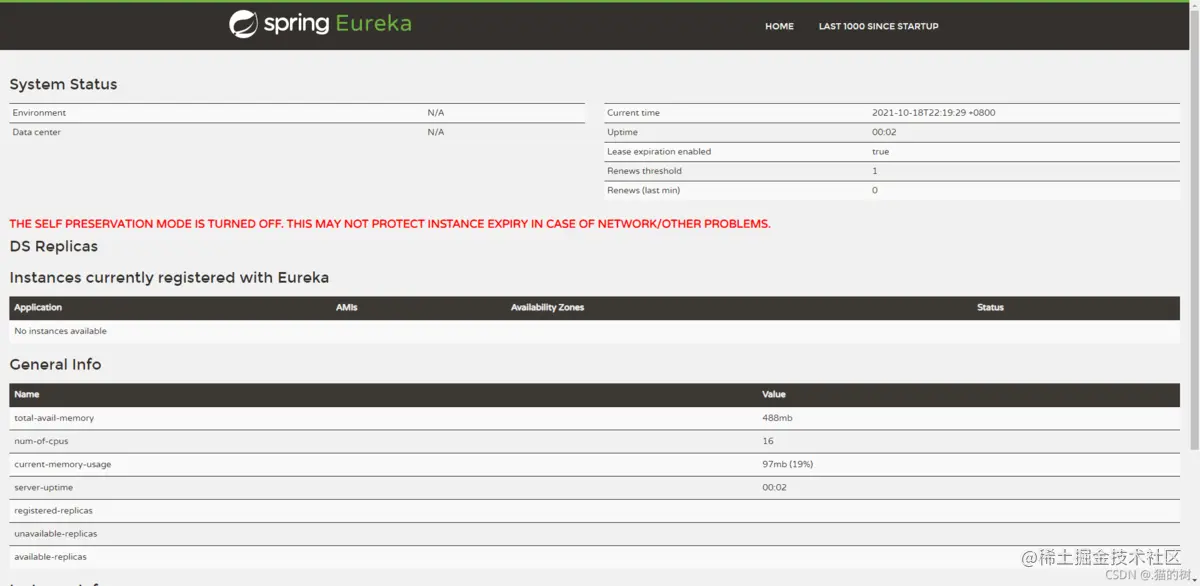The image size is (1200, 586).
Task: Click the Spring Eureka logo
Action: pos(320,24)
